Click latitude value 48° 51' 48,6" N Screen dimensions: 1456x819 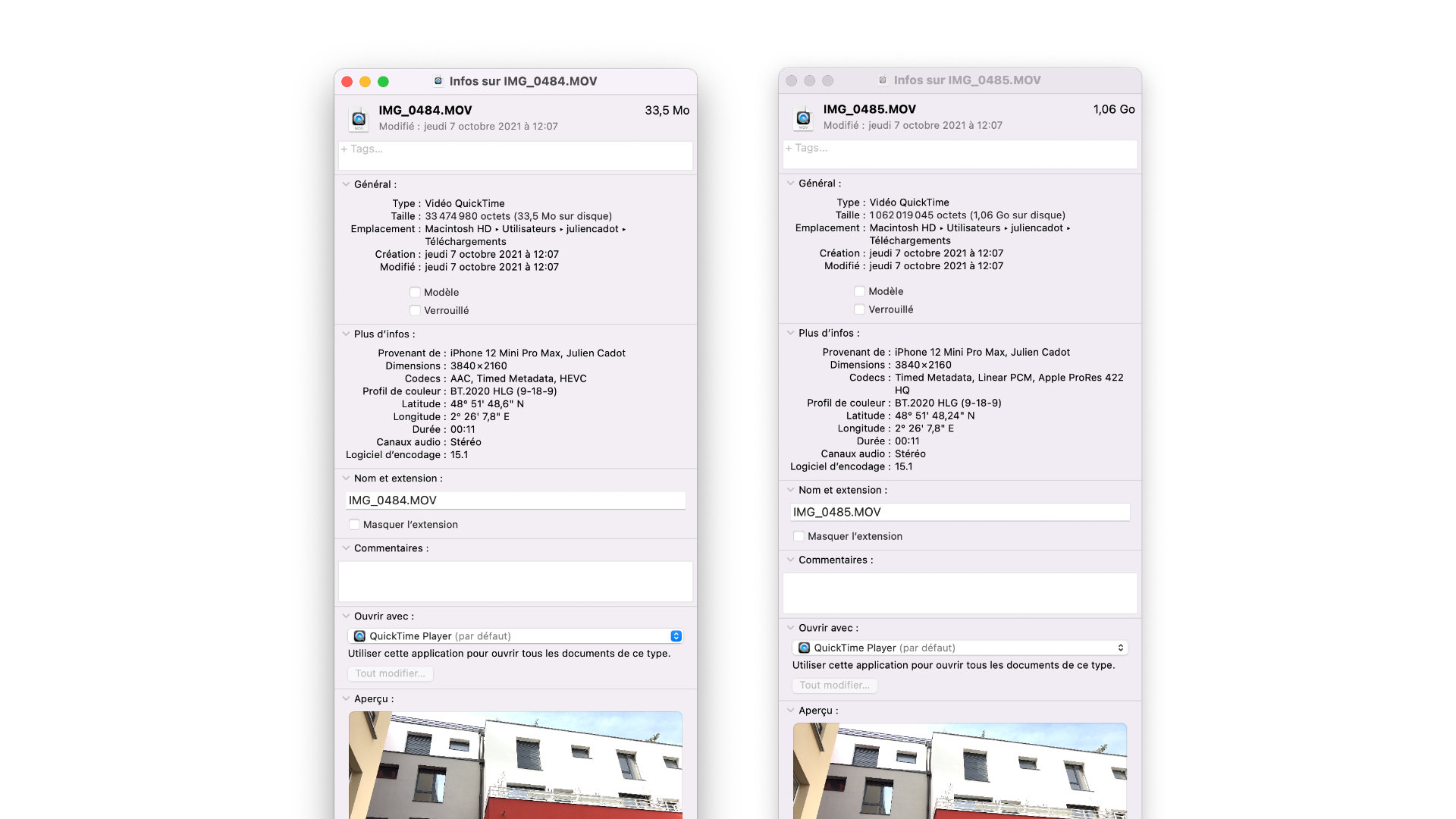click(x=487, y=404)
